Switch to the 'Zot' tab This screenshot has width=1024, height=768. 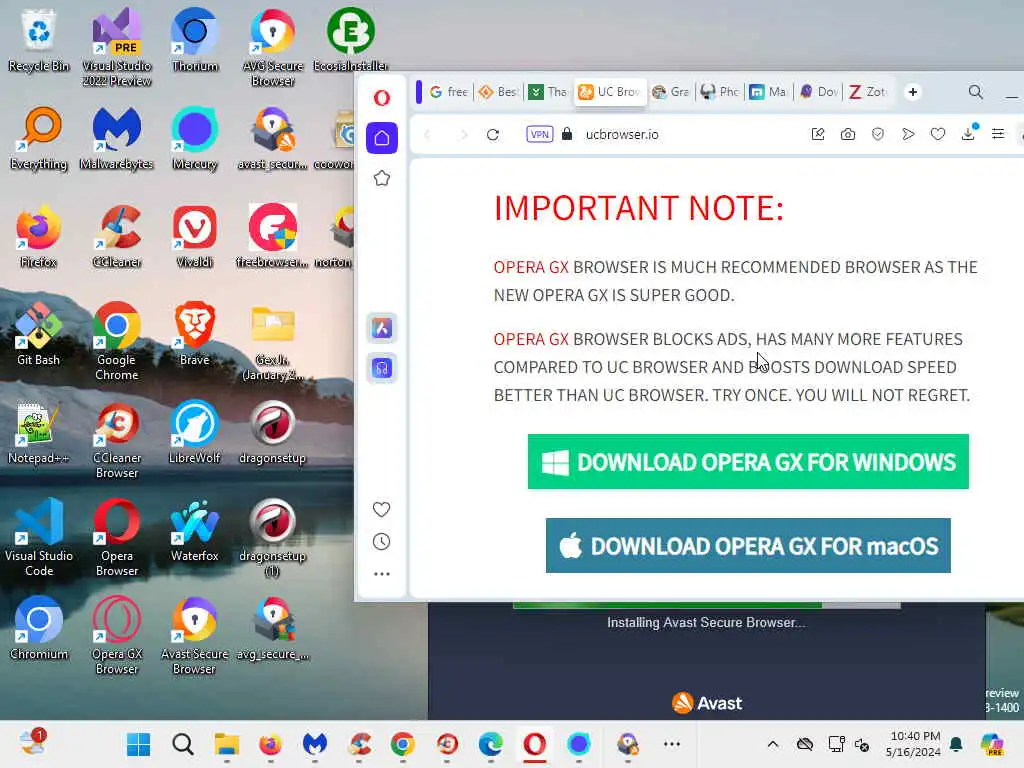[867, 92]
